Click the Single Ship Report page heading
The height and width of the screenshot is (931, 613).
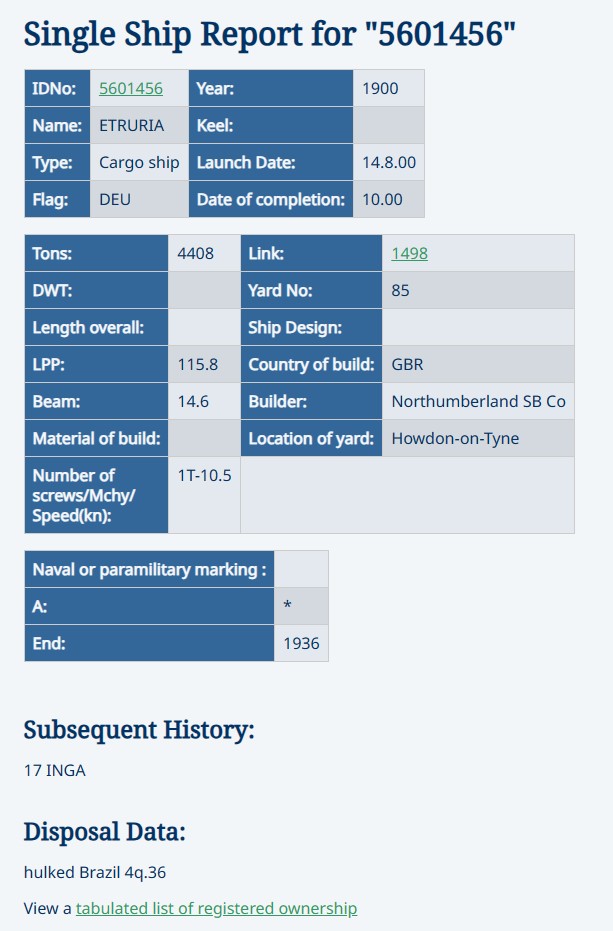(x=270, y=34)
